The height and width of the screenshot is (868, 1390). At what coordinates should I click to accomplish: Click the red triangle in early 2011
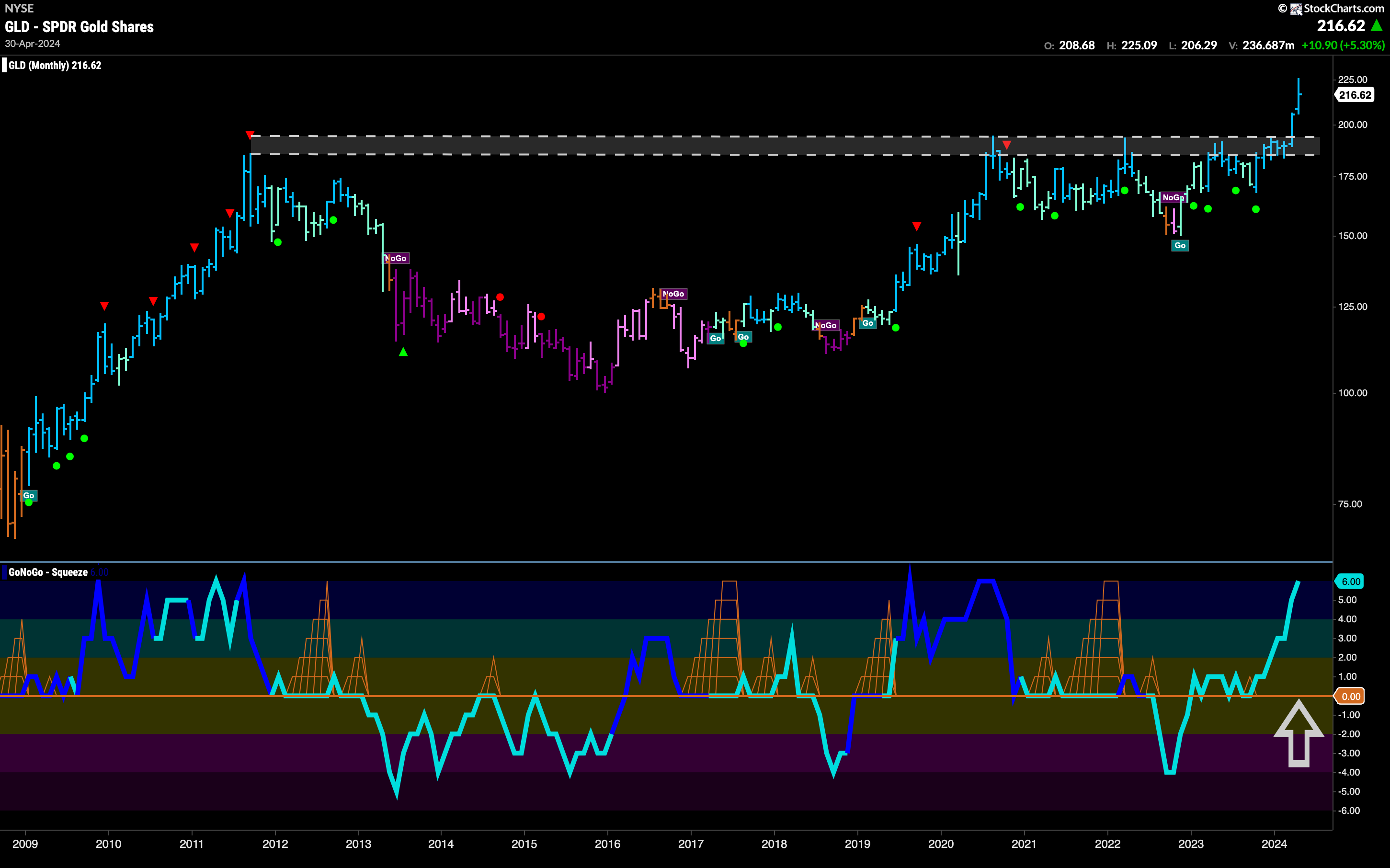pyautogui.click(x=194, y=248)
